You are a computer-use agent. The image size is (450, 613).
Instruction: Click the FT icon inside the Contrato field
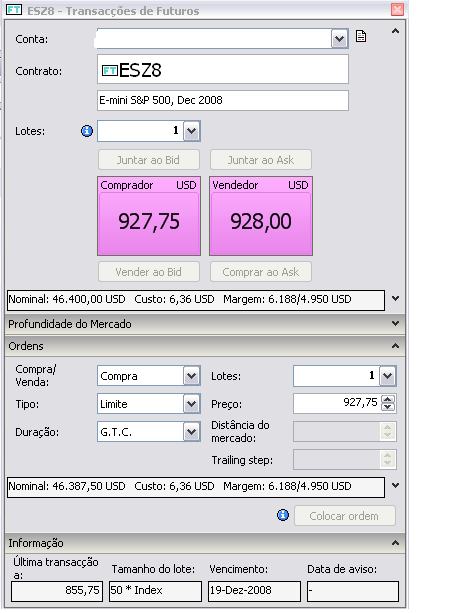click(x=109, y=70)
